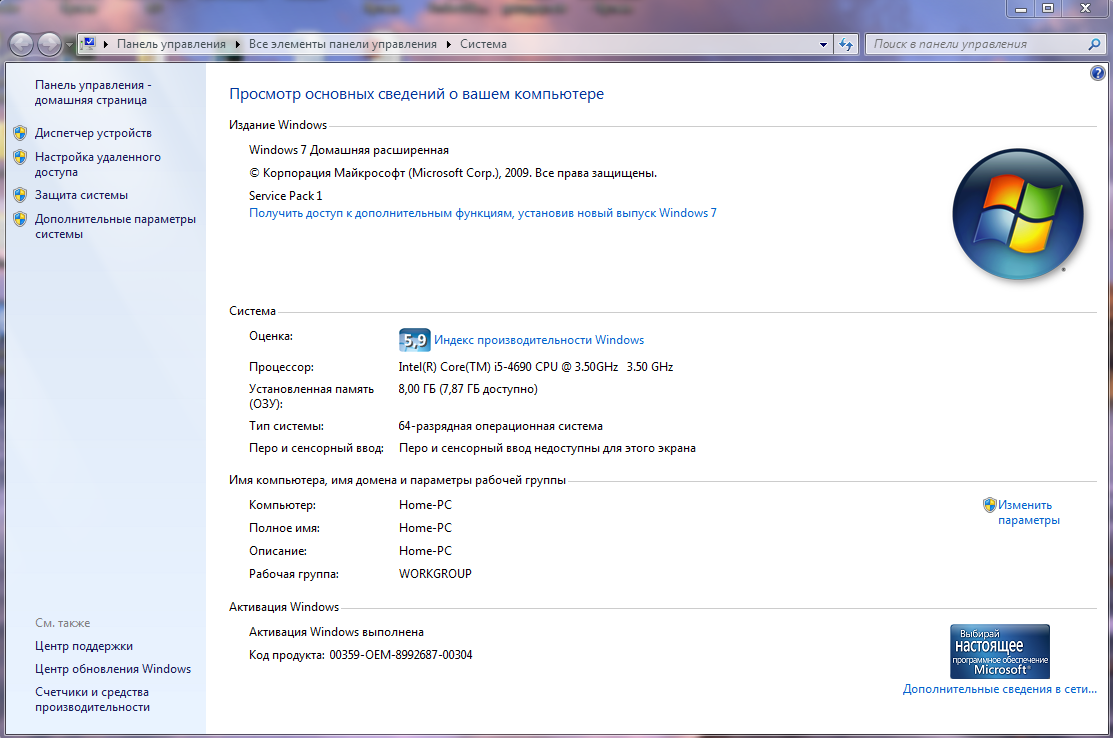Click the search magnifier icon
This screenshot has width=1113, height=738.
tap(1095, 44)
